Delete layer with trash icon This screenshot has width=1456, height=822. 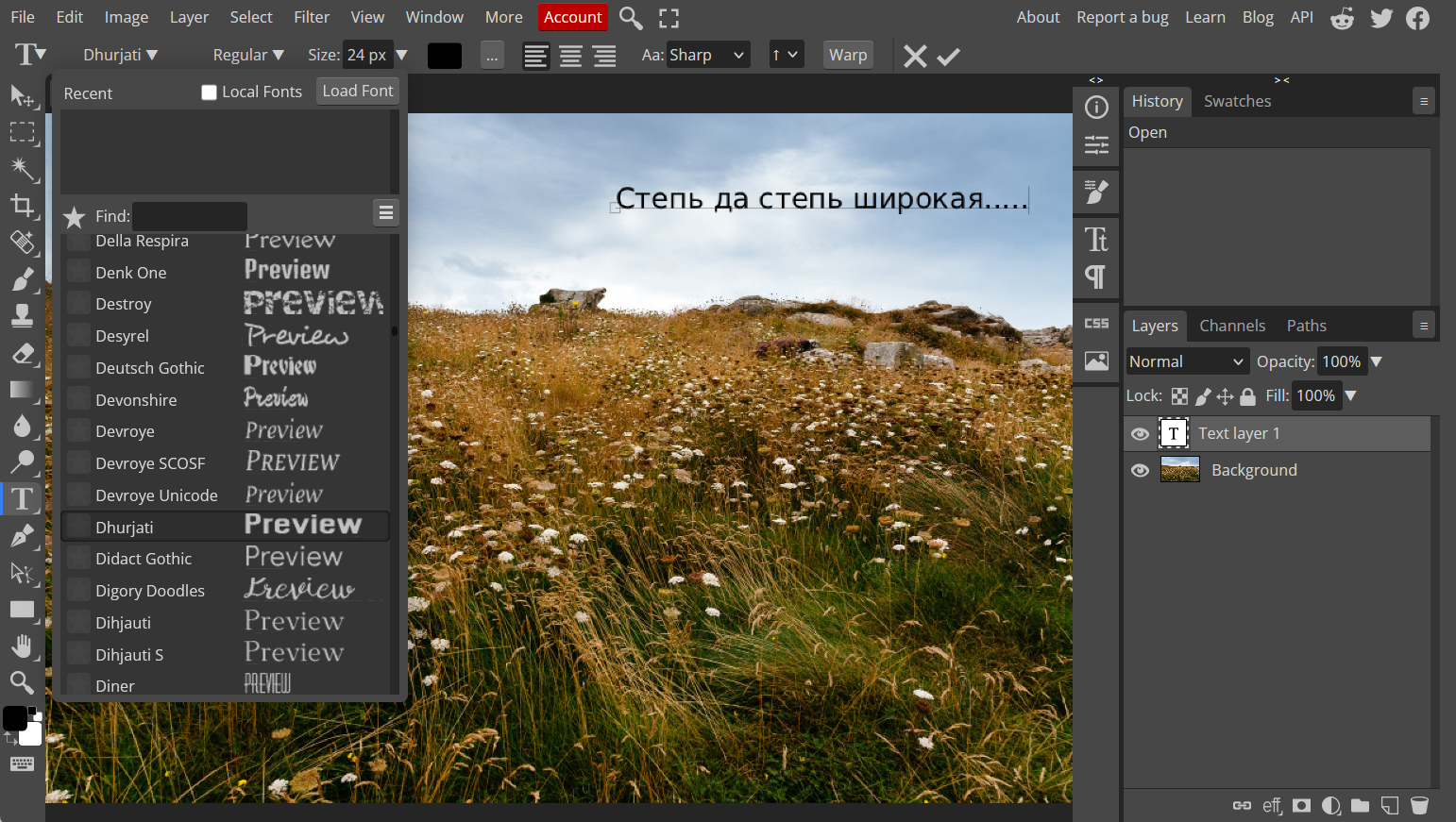pos(1418,805)
